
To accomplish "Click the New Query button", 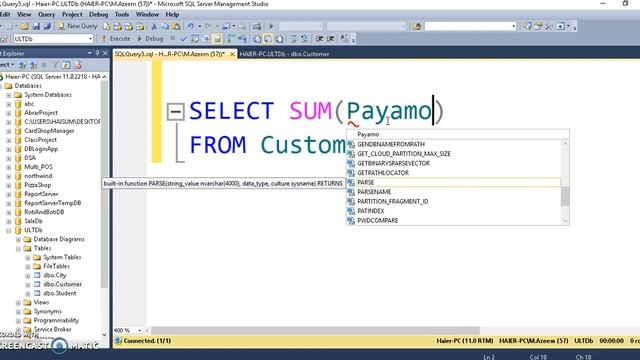I will pos(77,26).
